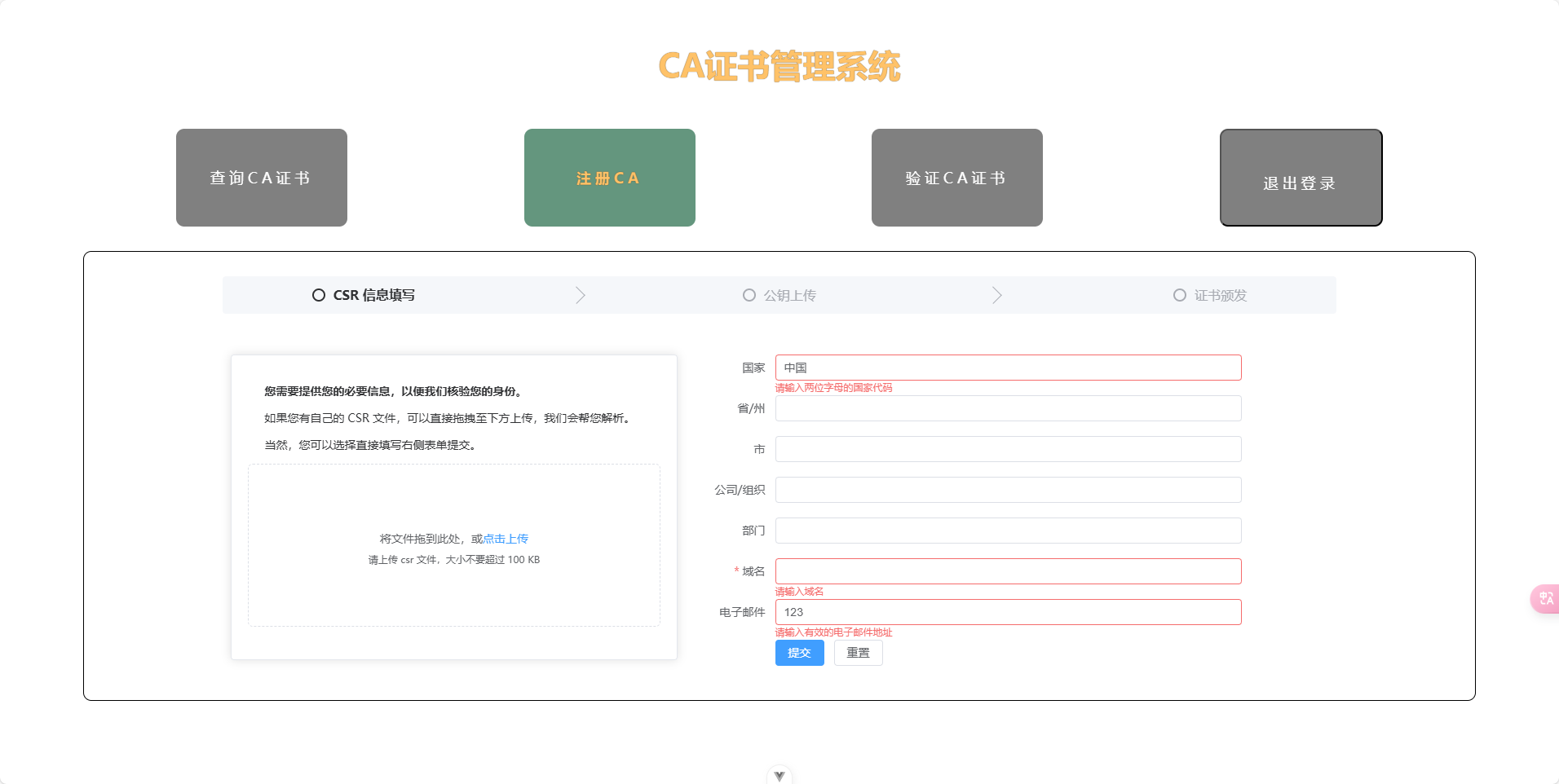Viewport: 1559px width, 784px height.
Task: Click the pink translate floating icon
Action: point(1545,599)
